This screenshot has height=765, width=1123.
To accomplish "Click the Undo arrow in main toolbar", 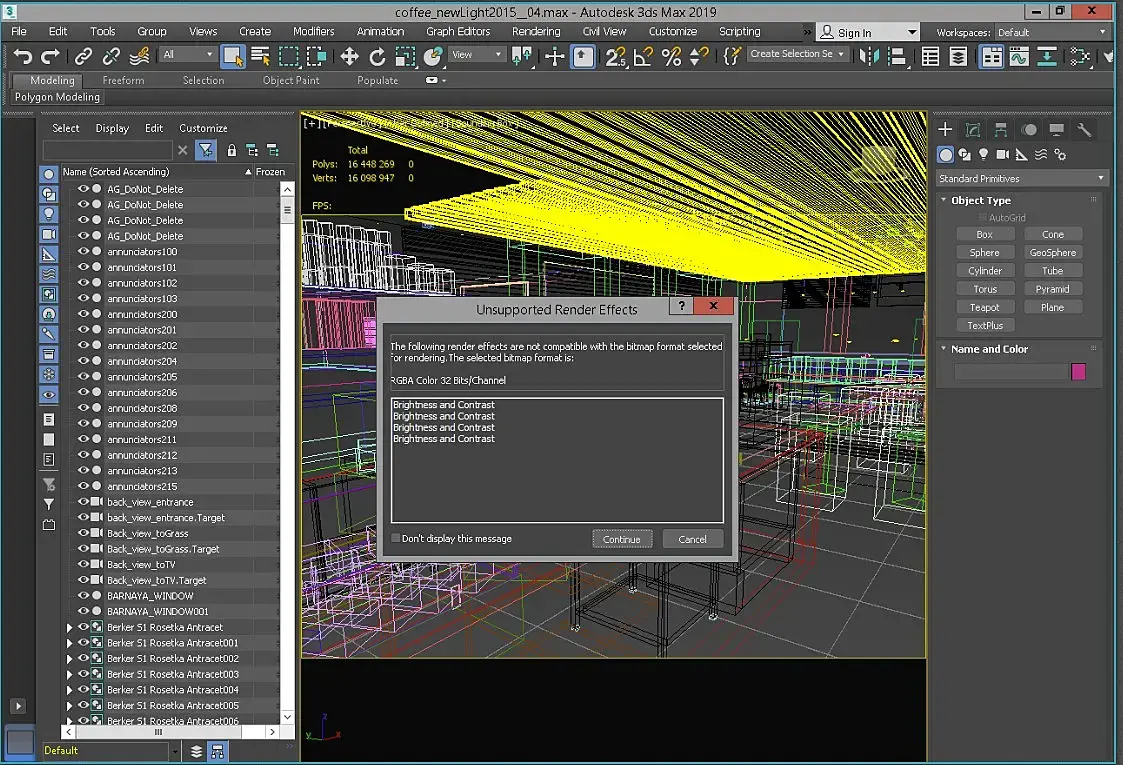I will point(23,56).
